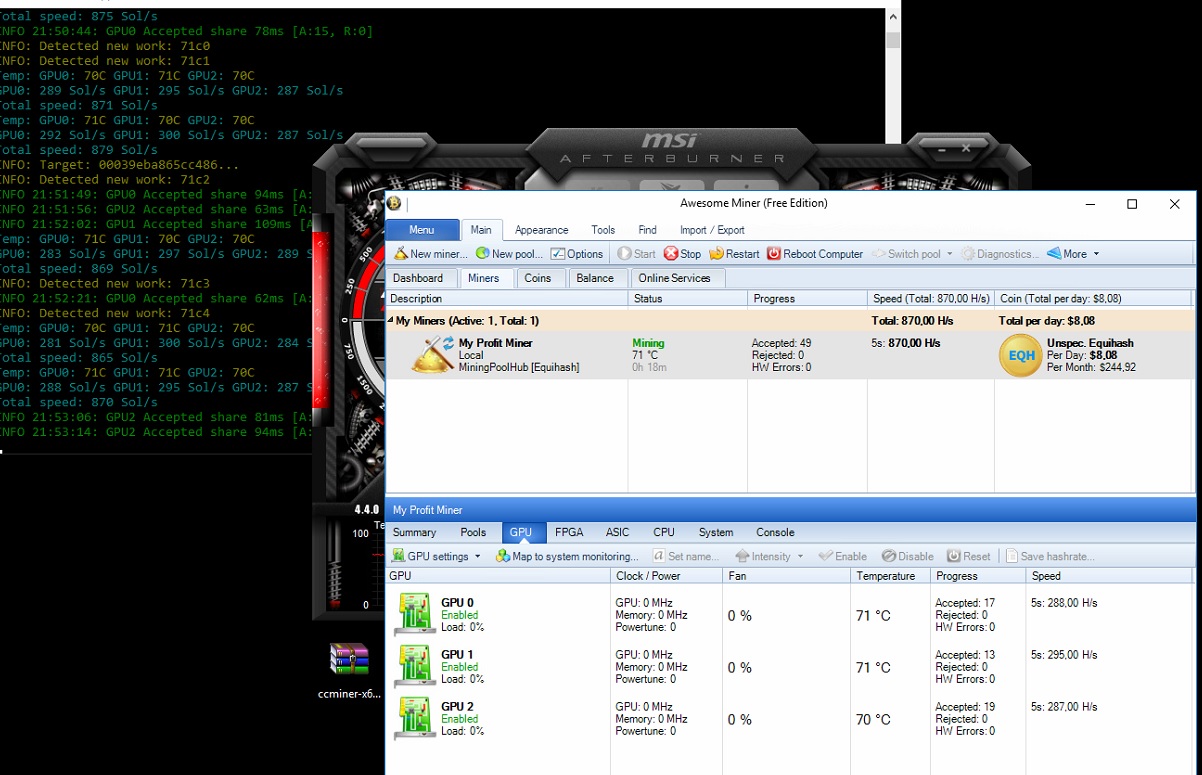
Task: Click the Disable GPU toolbar button
Action: point(907,556)
